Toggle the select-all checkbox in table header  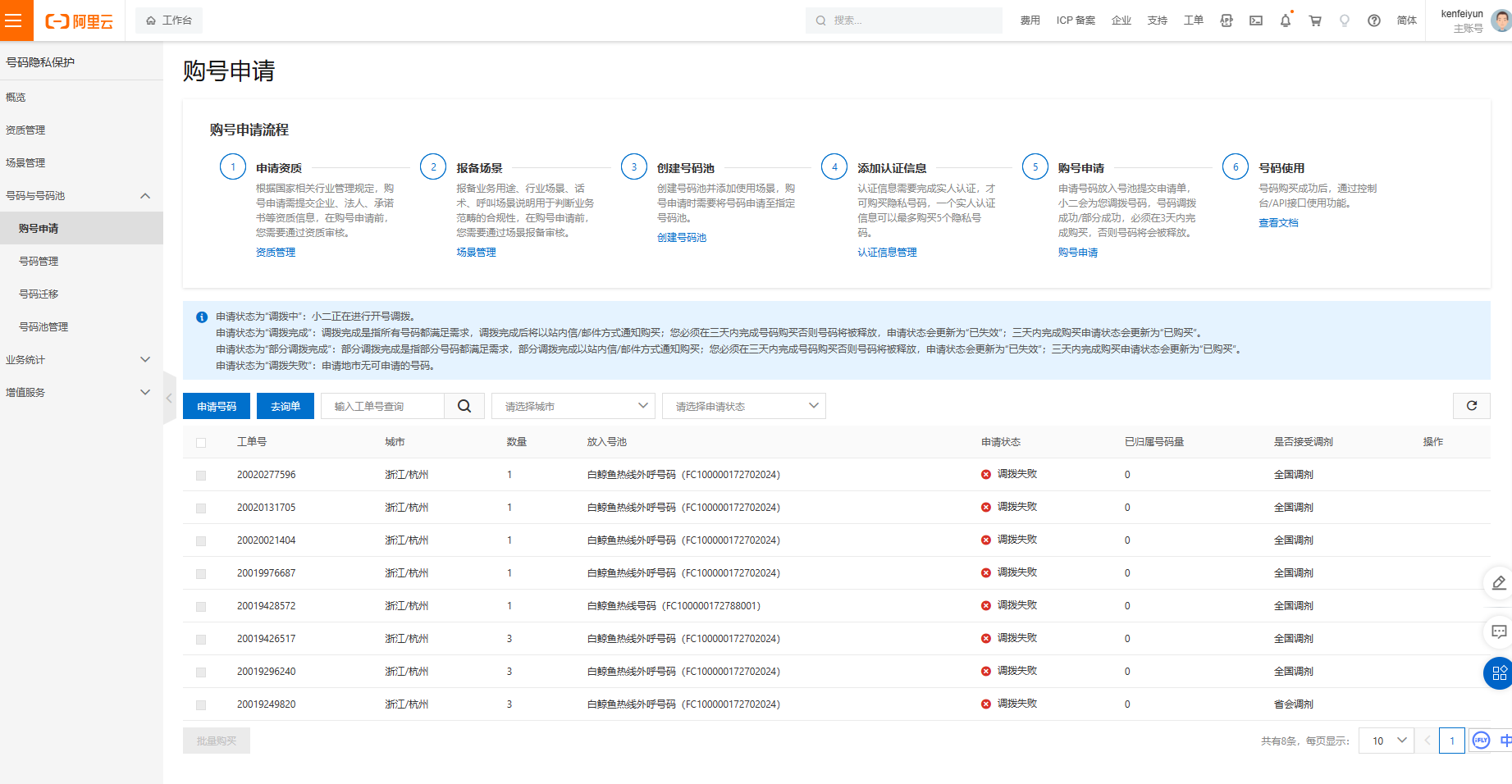coord(201,443)
